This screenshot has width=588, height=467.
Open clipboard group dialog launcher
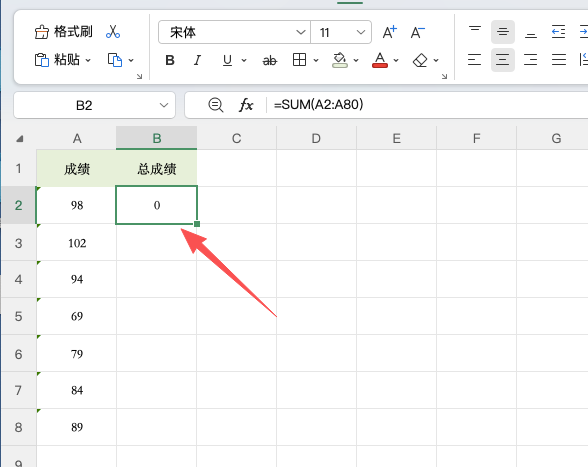[x=140, y=77]
